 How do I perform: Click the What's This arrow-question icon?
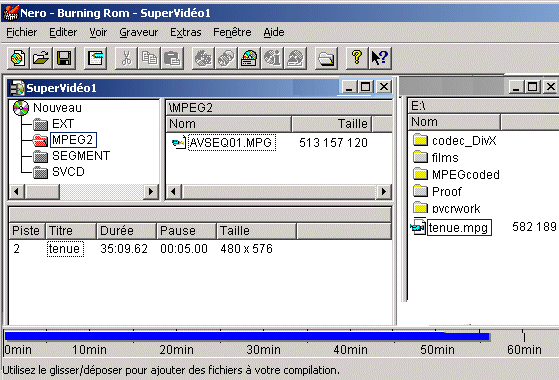(380, 58)
